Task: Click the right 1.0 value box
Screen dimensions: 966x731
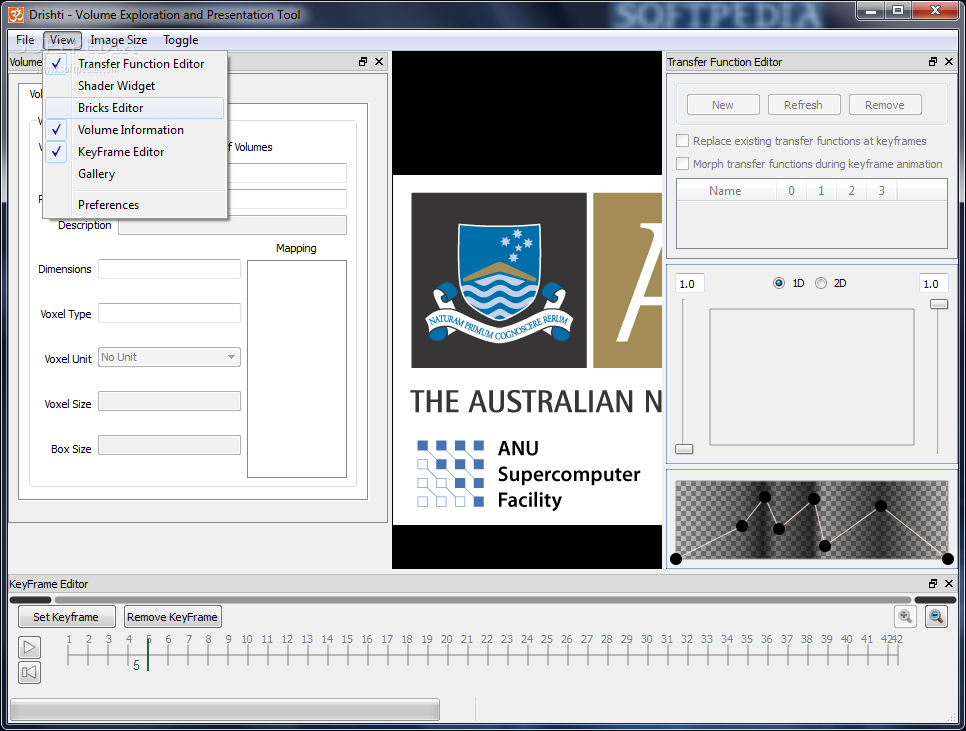Action: (934, 283)
